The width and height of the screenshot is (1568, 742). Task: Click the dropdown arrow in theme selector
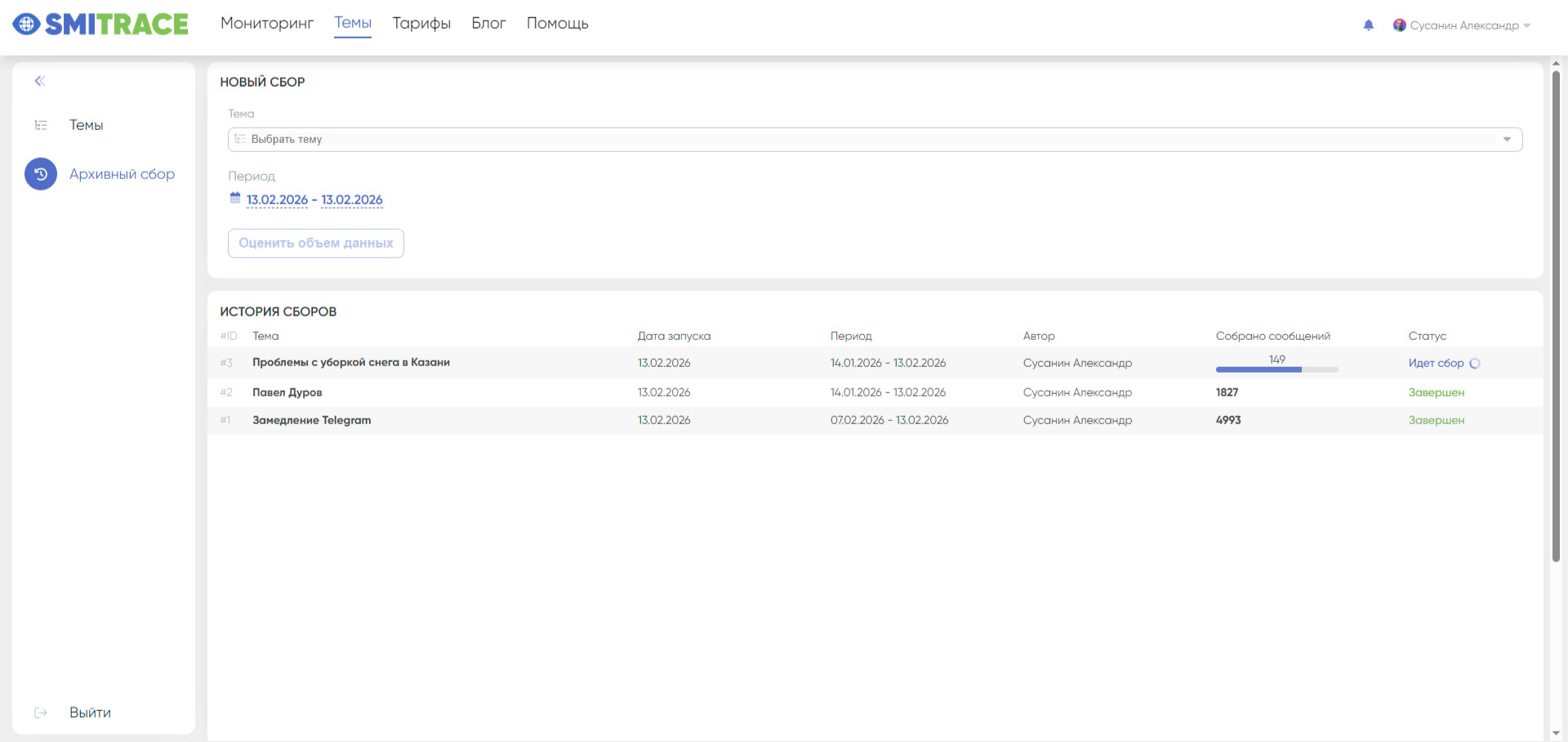(1507, 140)
